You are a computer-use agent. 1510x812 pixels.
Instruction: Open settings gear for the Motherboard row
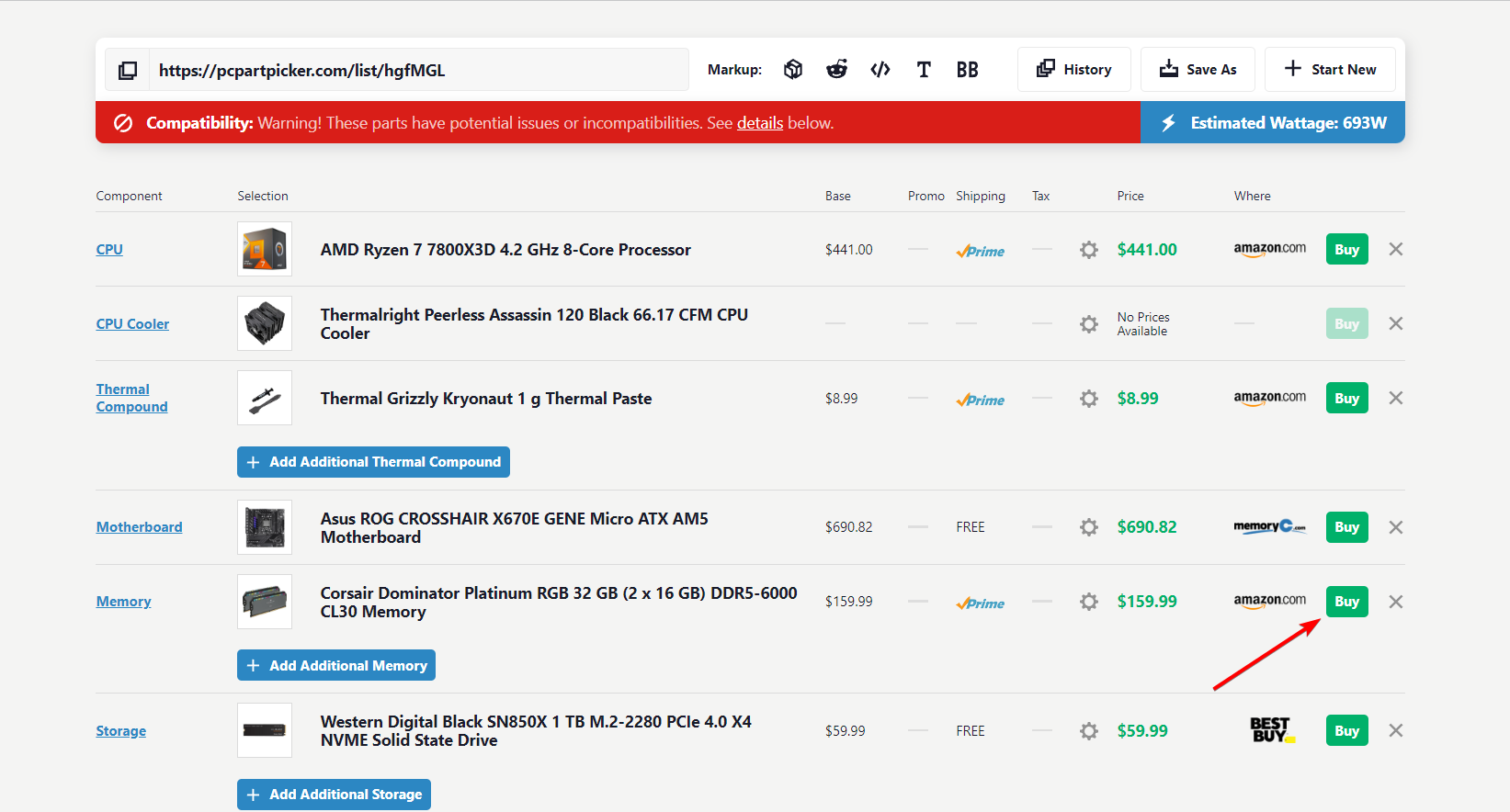point(1089,527)
